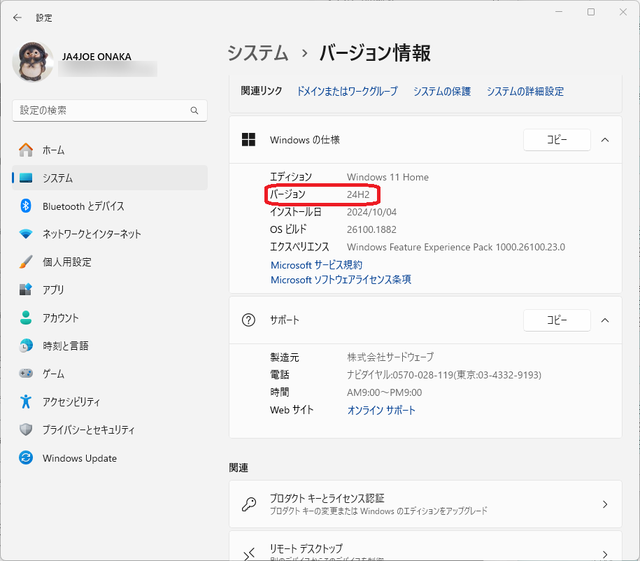Open the ドメインまたはワークグループ link
The image size is (640, 561).
point(347,91)
